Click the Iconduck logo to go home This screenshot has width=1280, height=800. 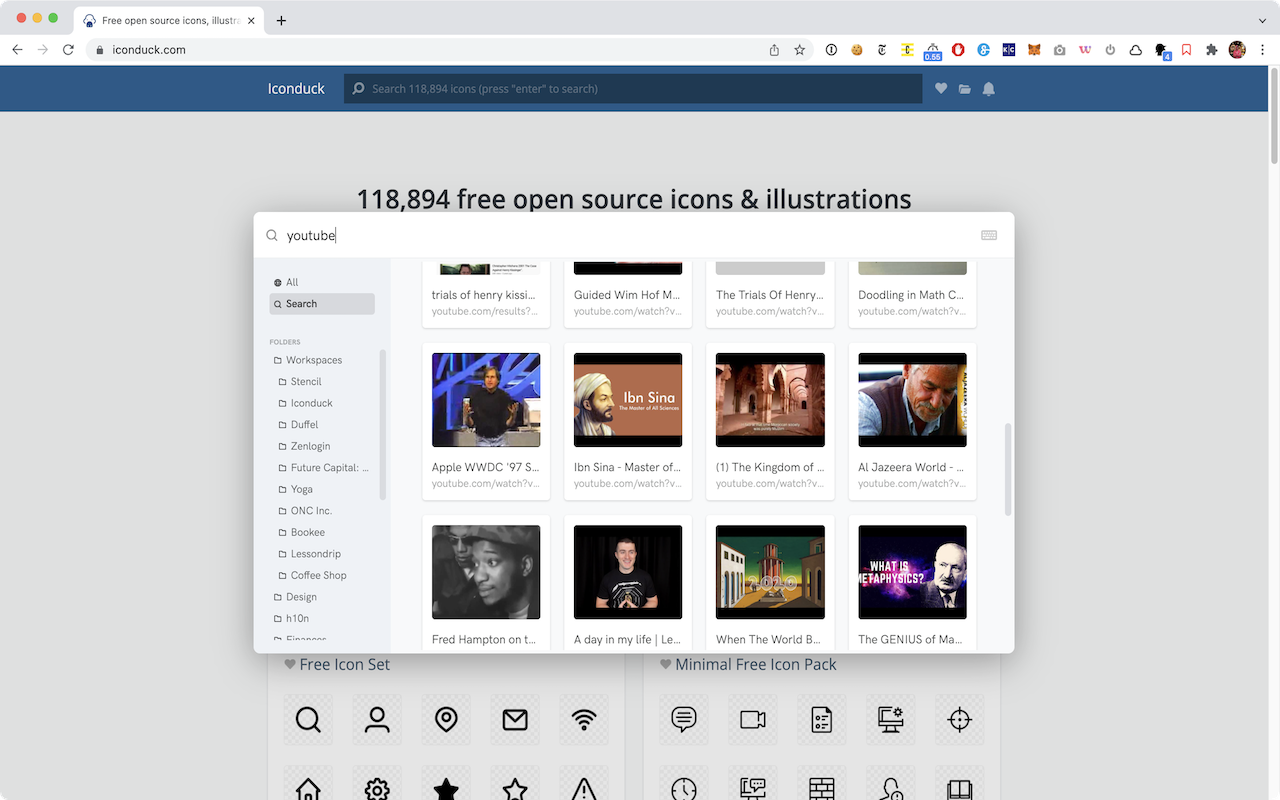(x=296, y=88)
